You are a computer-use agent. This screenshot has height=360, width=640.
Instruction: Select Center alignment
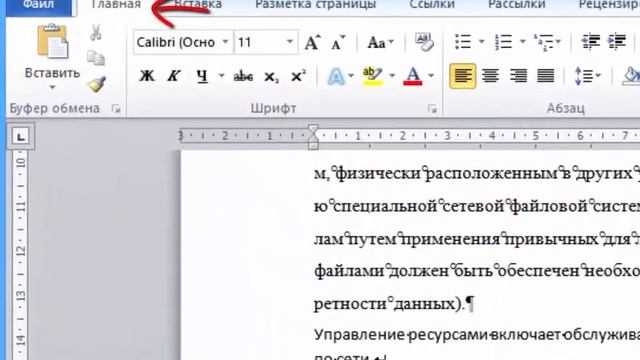click(490, 76)
